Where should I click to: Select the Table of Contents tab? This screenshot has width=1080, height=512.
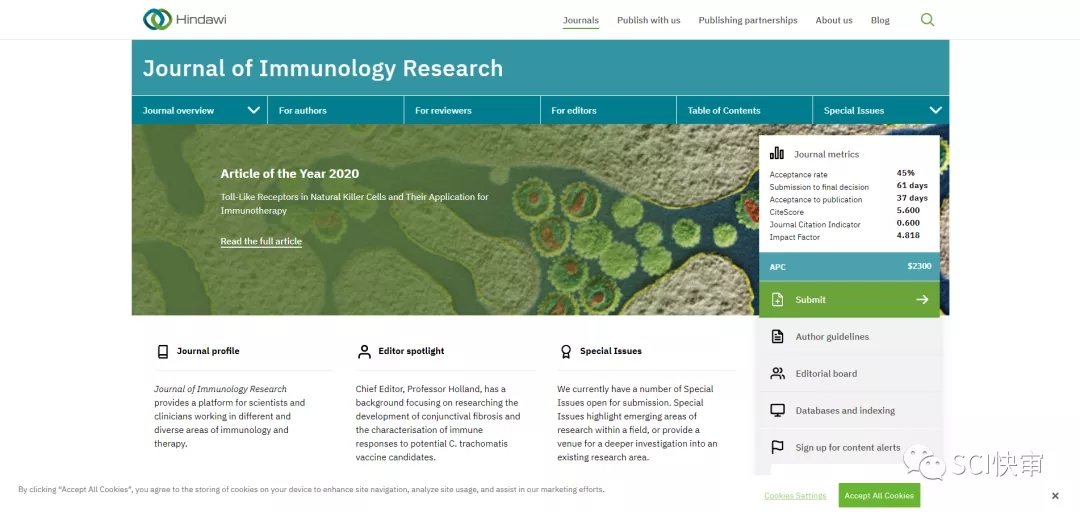pyautogui.click(x=724, y=111)
